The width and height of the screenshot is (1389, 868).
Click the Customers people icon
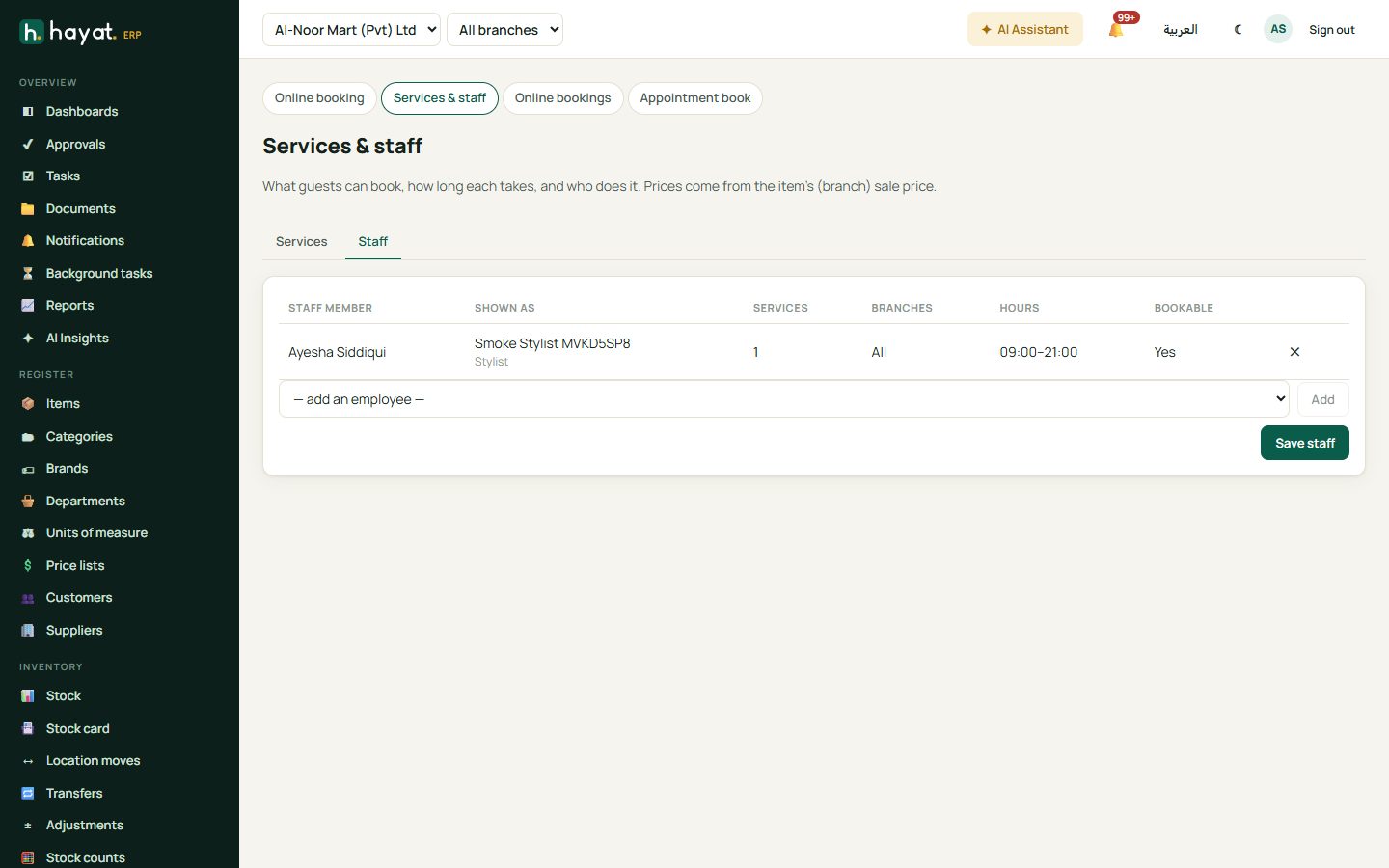point(28,598)
